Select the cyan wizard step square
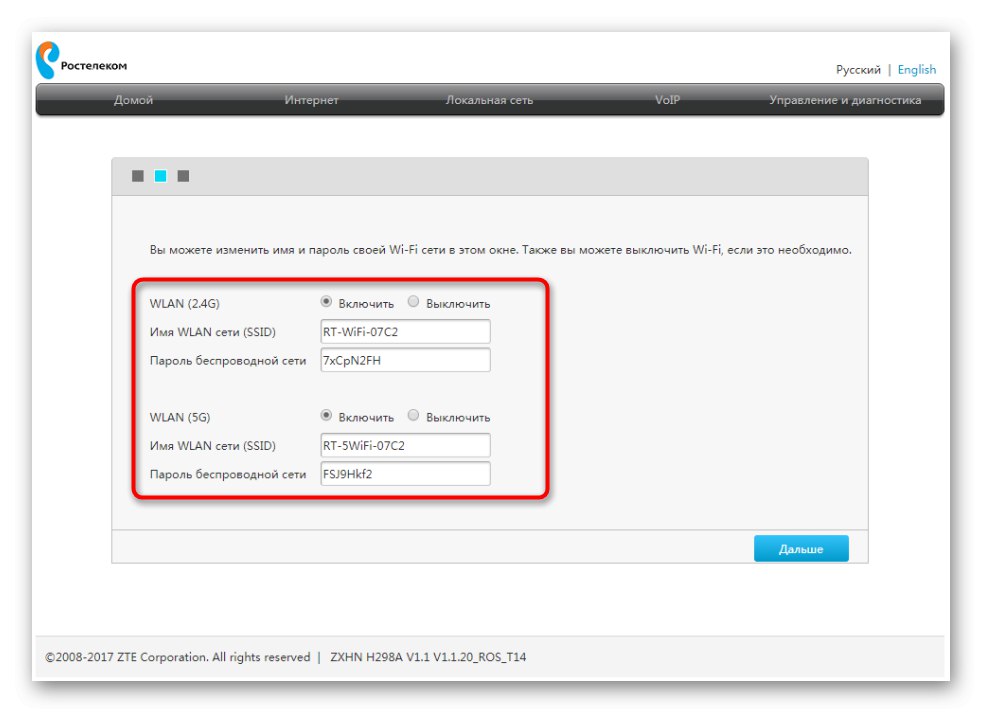Viewport: 982px width, 713px height. [160, 176]
